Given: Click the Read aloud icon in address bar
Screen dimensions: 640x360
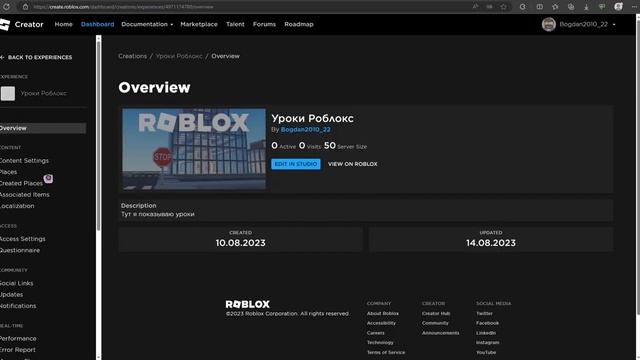Looking at the screenshot, I should [x=476, y=7].
